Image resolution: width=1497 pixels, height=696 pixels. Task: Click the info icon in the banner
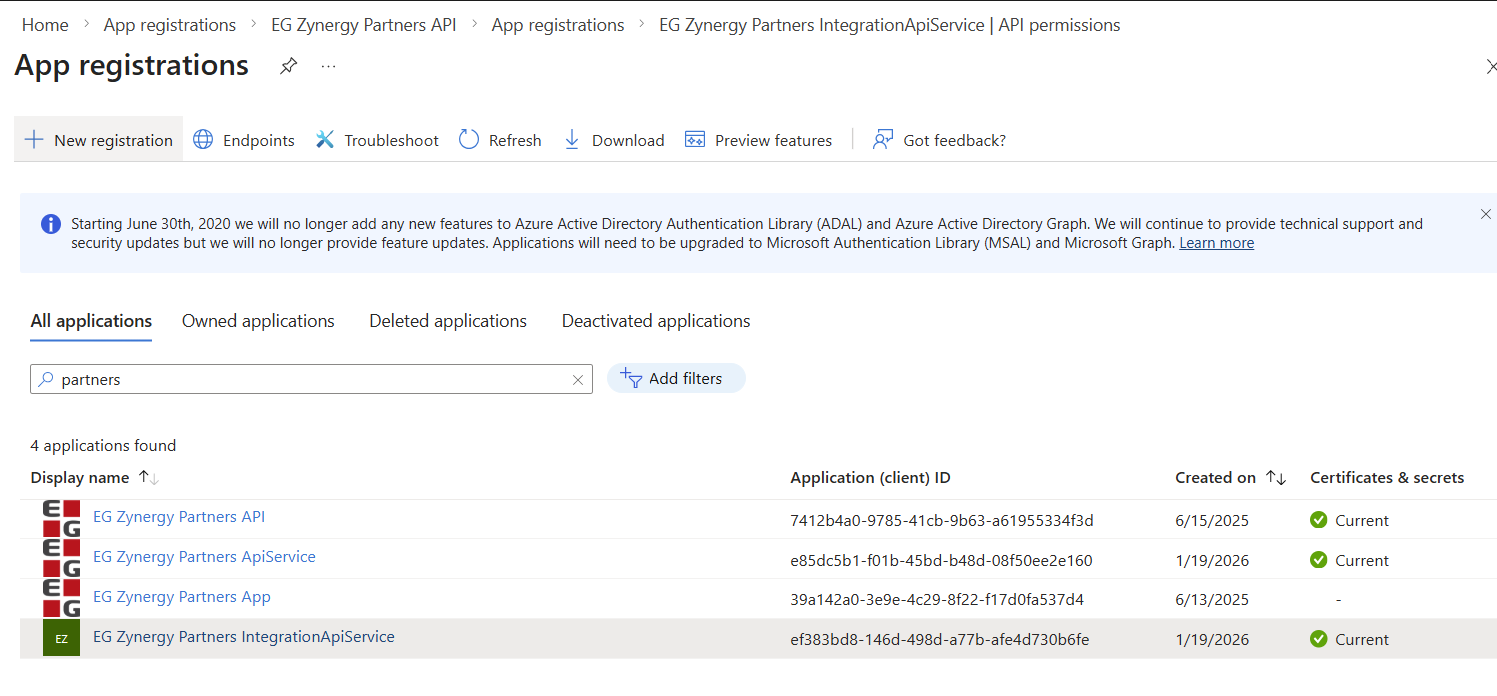[50, 224]
